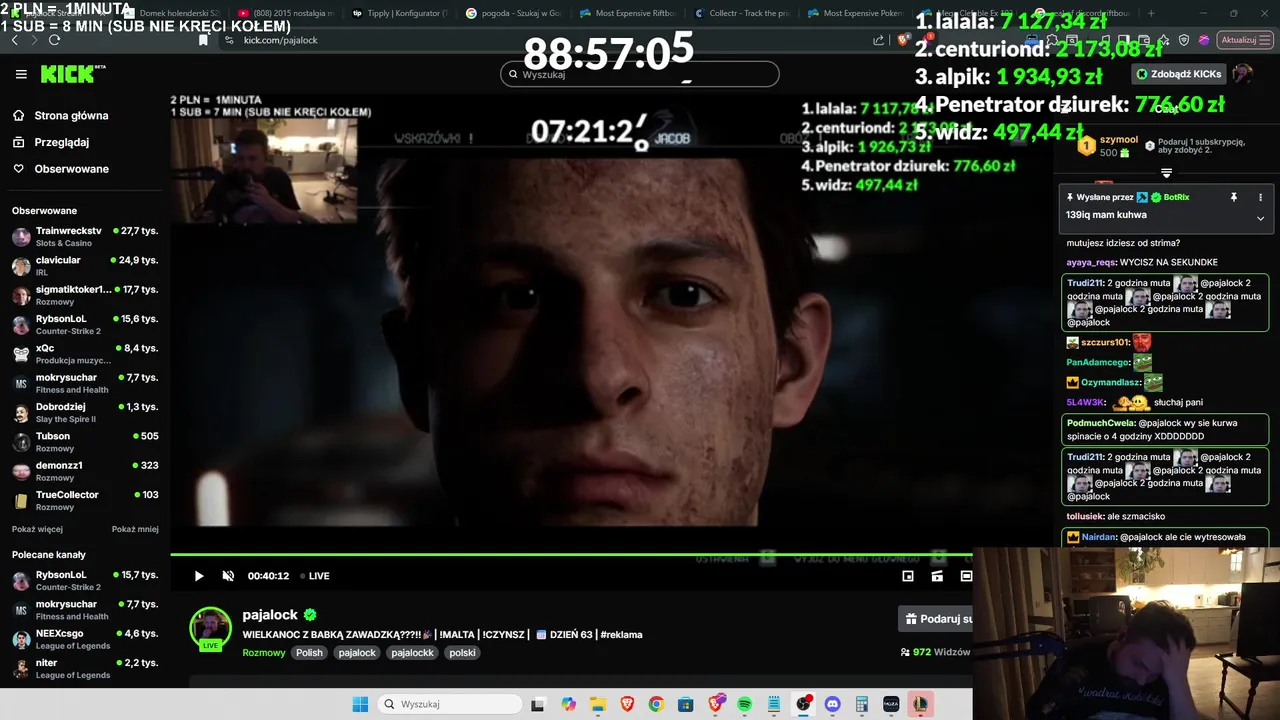This screenshot has height=720, width=1280.
Task: Click the Windows taskbar search box
Action: coord(452,704)
